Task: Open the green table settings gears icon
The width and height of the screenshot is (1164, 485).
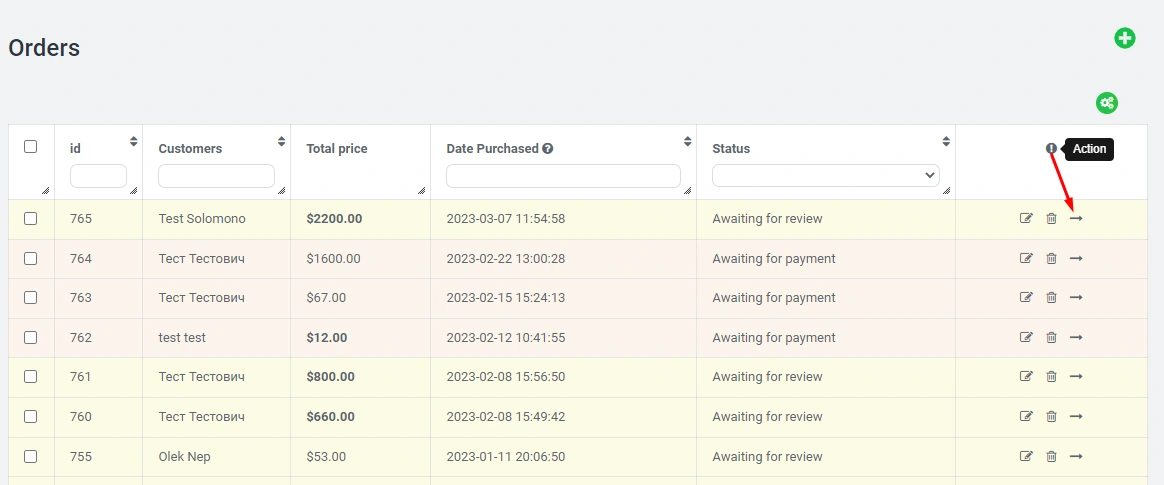Action: click(x=1106, y=103)
